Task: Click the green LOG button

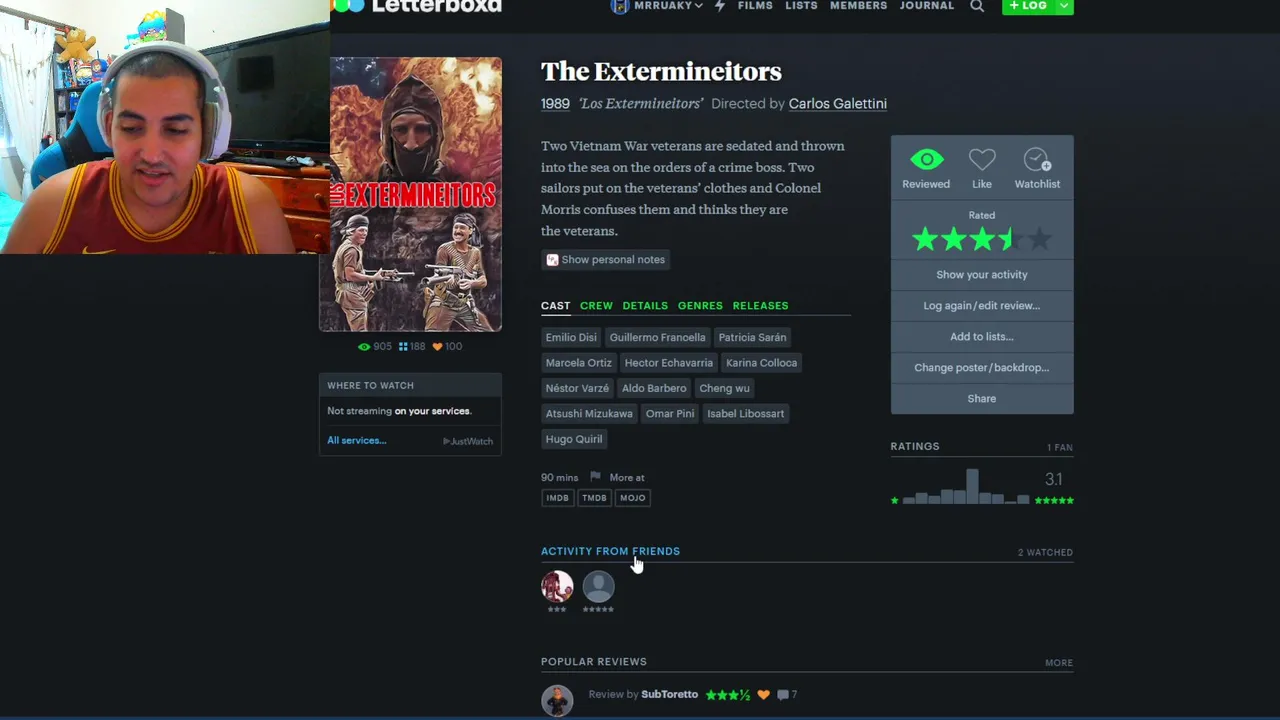Action: click(x=1028, y=6)
